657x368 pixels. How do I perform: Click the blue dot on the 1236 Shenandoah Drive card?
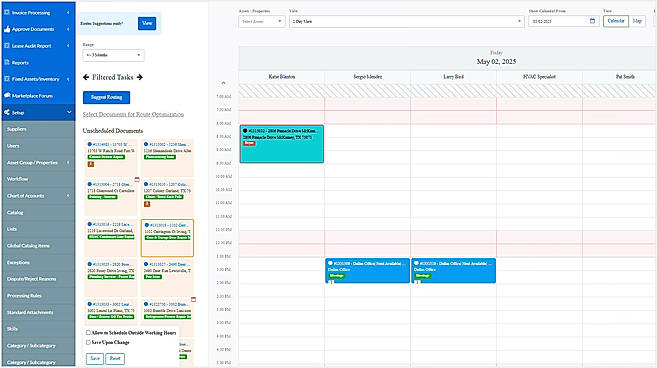[x=146, y=144]
